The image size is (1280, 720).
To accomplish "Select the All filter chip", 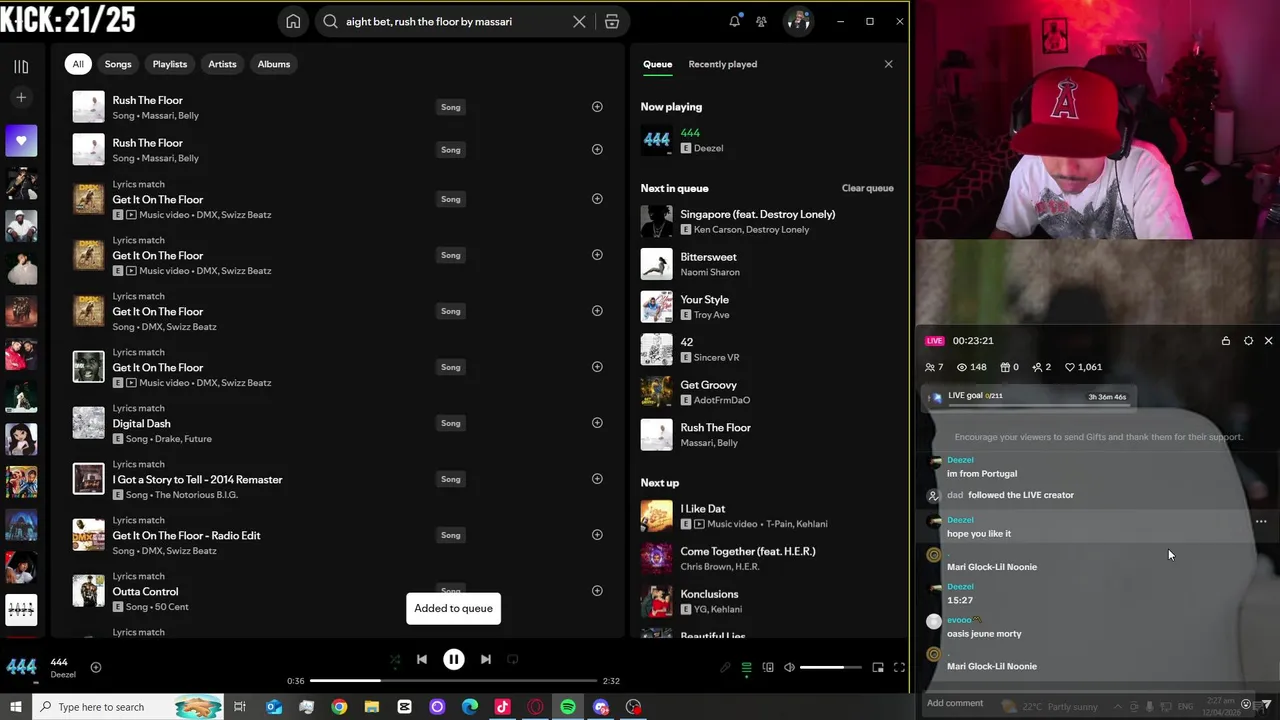I will 78,64.
